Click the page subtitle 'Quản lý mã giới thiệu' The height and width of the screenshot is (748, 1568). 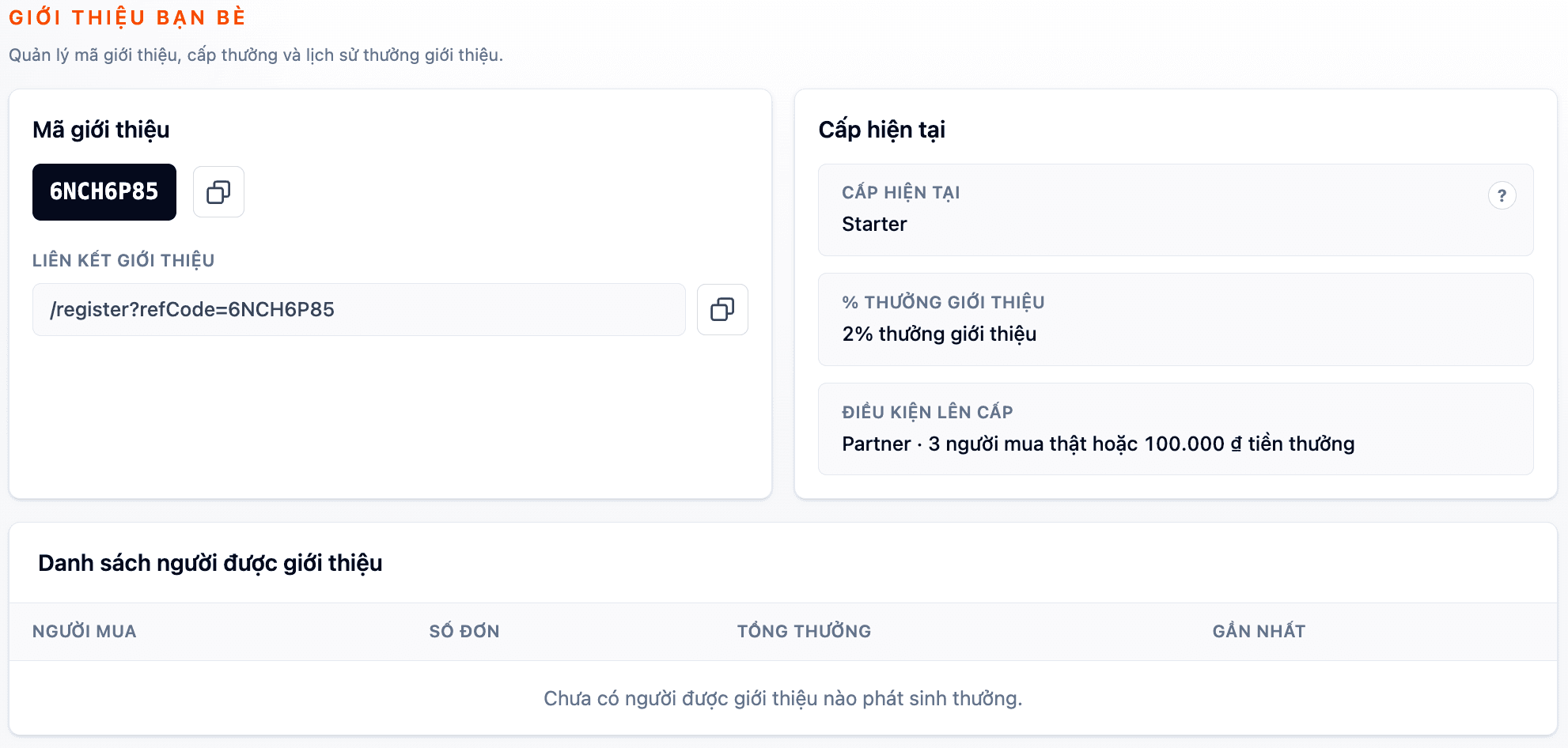[256, 55]
